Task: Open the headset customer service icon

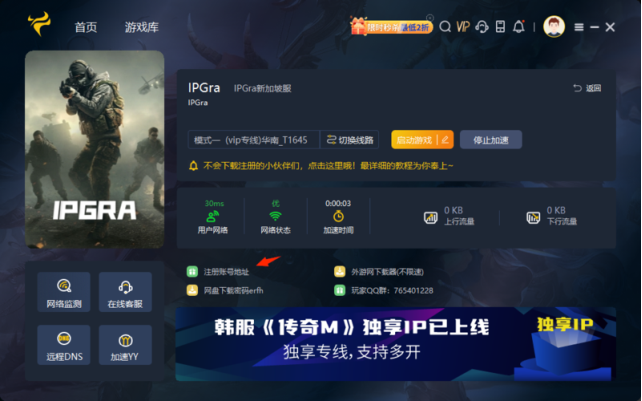Action: tap(482, 27)
